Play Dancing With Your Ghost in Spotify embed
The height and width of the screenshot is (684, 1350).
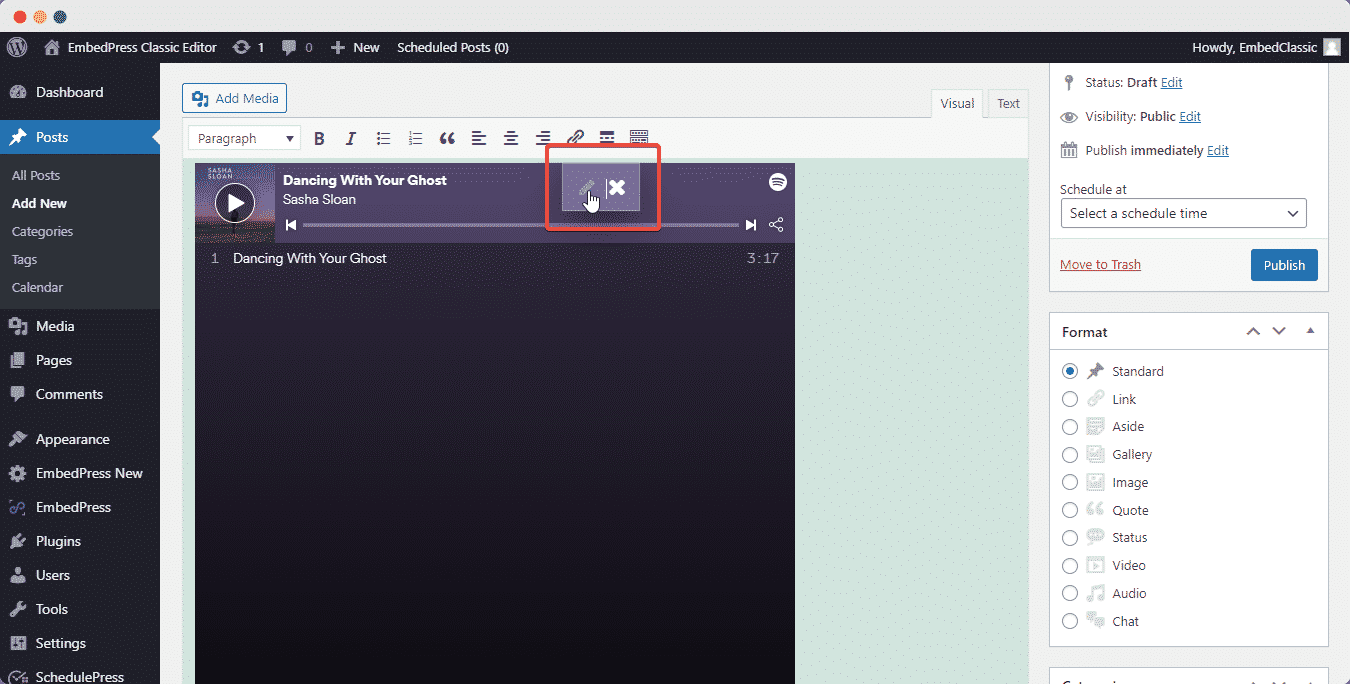point(235,203)
